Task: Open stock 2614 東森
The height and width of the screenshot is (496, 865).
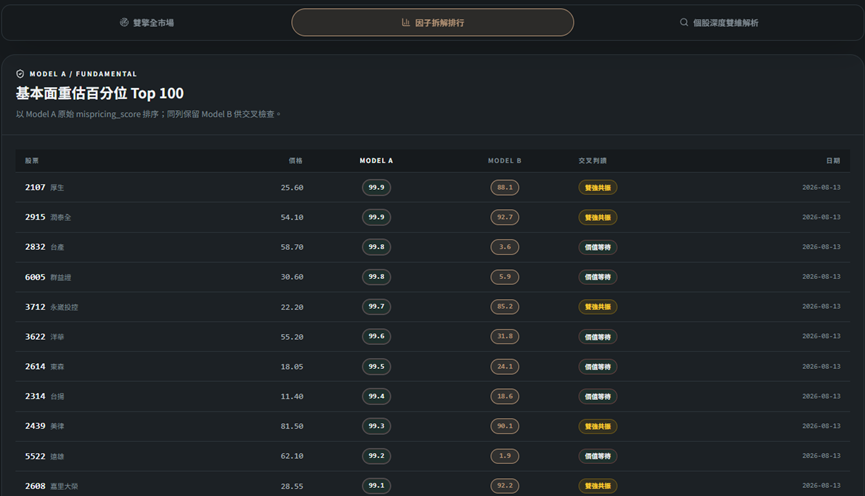Action: [44, 366]
